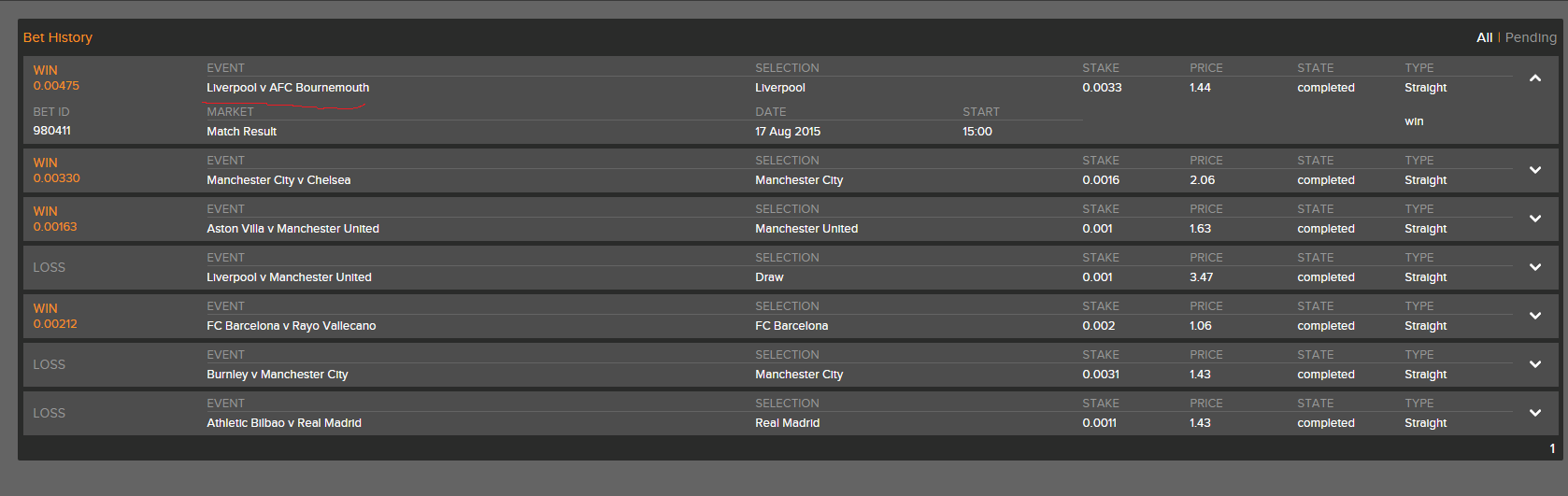Select the Athletic Bilbao v Real Madrid event
This screenshot has width=1568, height=496.
tap(284, 423)
